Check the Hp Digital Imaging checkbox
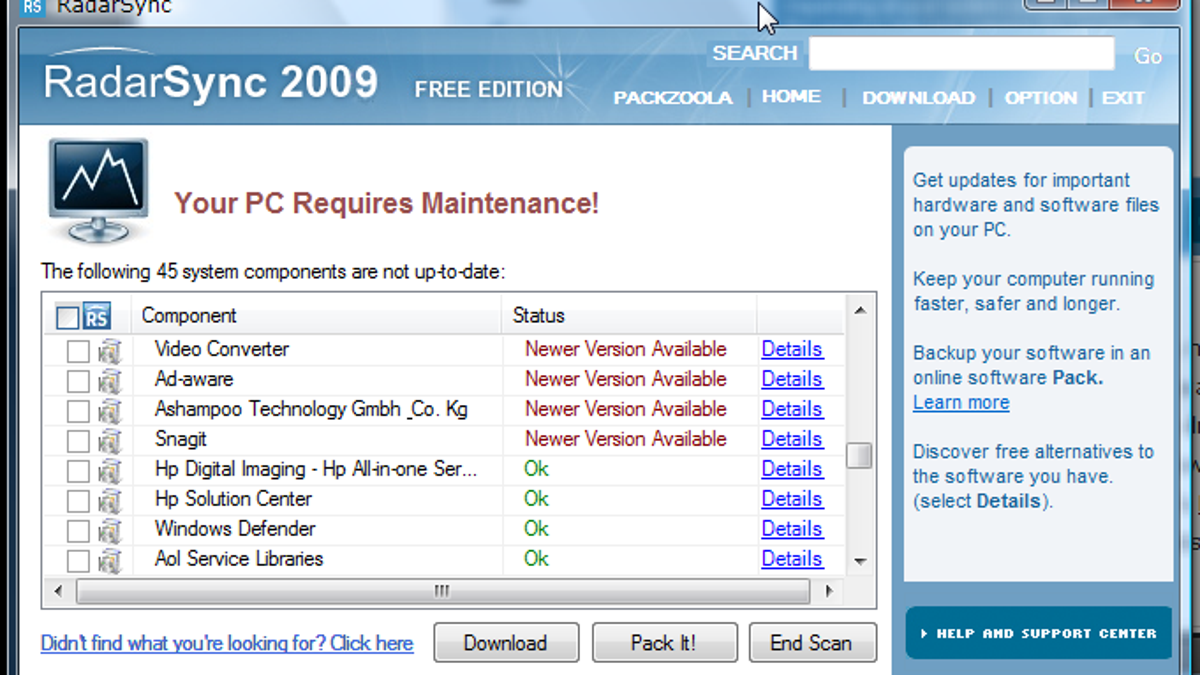1200x675 pixels. tap(77, 472)
